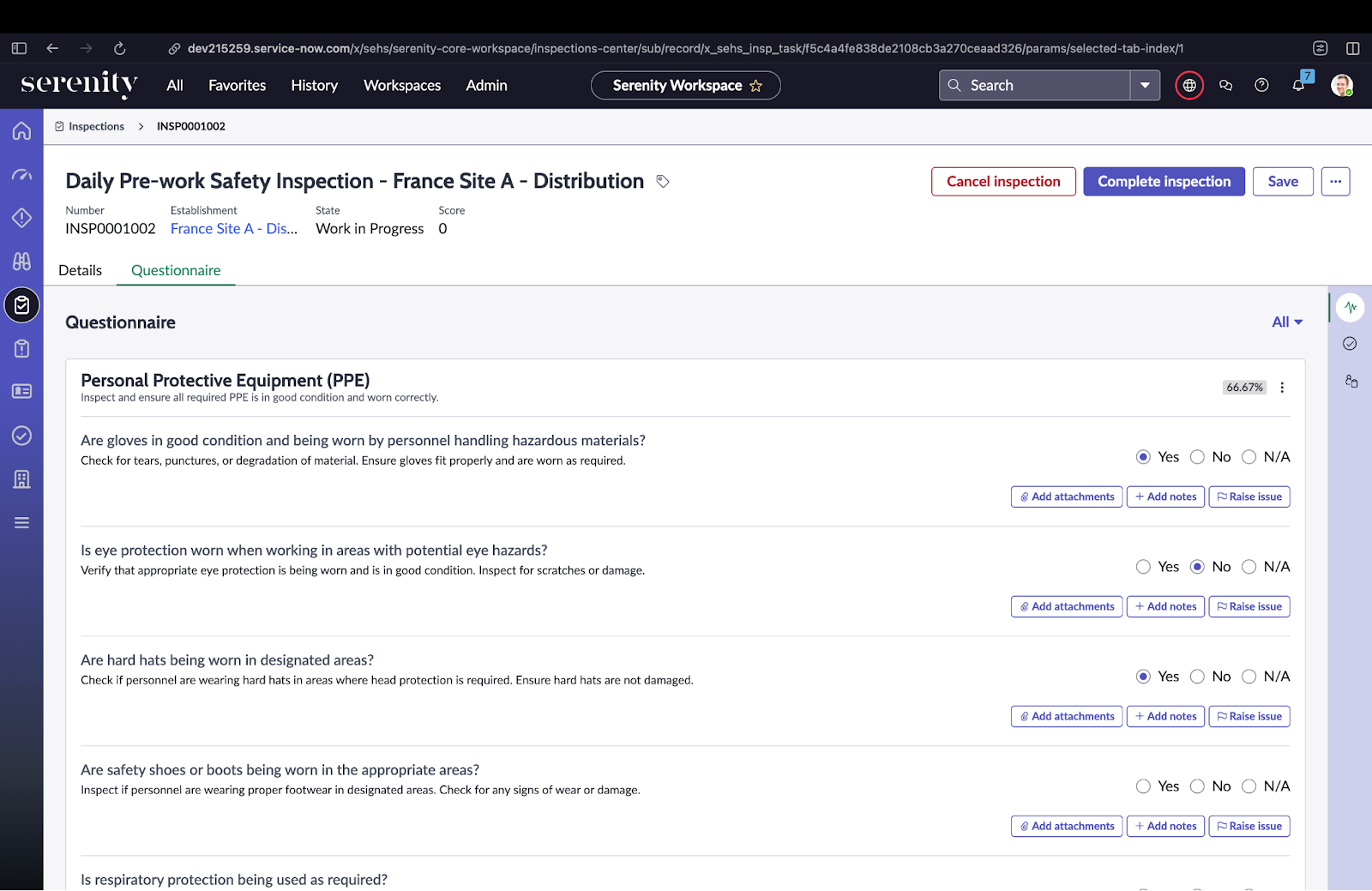
Task: Open browser split view icon
Action: coord(1352,49)
